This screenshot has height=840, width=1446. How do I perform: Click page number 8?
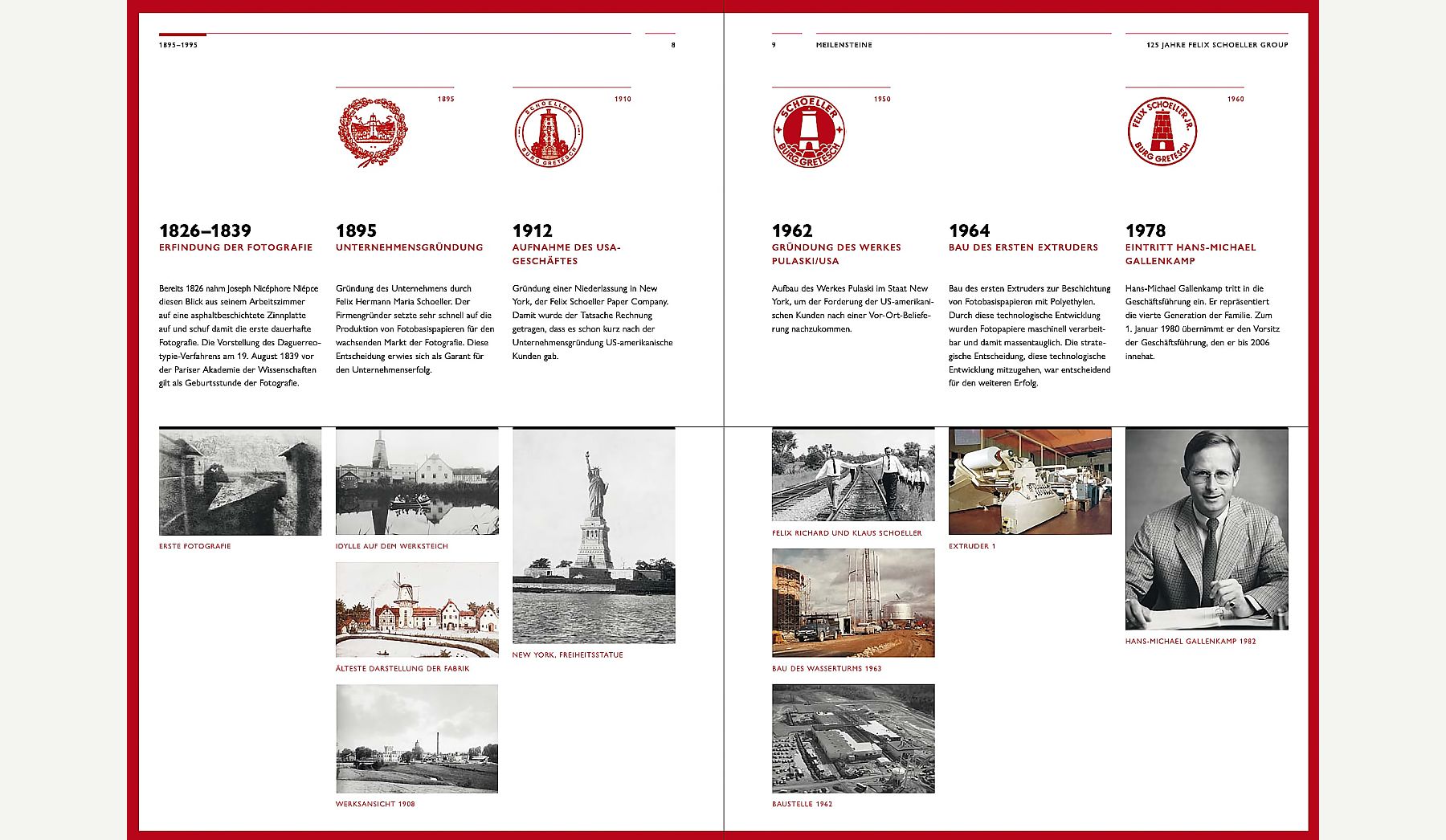click(673, 45)
